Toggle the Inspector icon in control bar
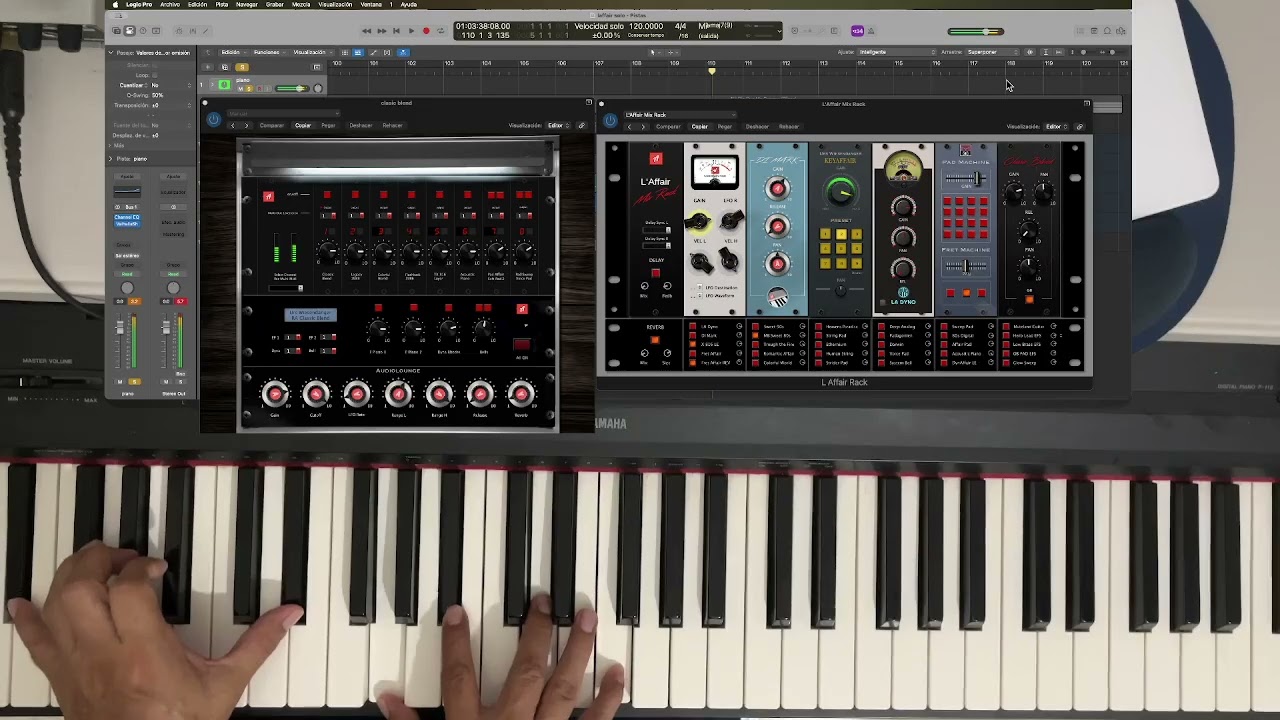 click(x=129, y=31)
